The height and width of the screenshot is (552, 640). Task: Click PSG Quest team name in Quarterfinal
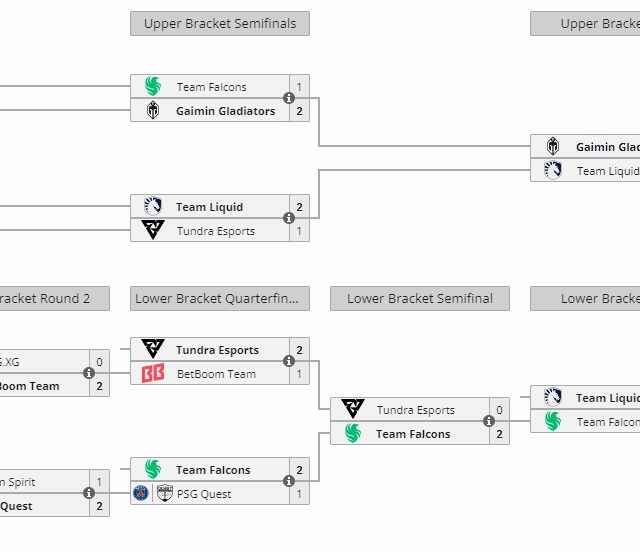pos(204,494)
